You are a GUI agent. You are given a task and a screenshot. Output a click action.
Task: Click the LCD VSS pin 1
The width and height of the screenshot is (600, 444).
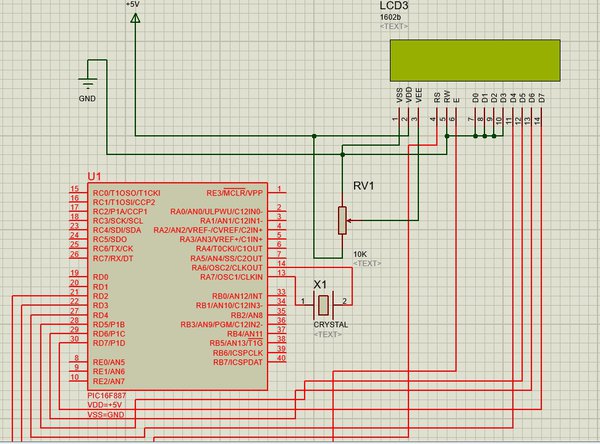pyautogui.click(x=399, y=115)
